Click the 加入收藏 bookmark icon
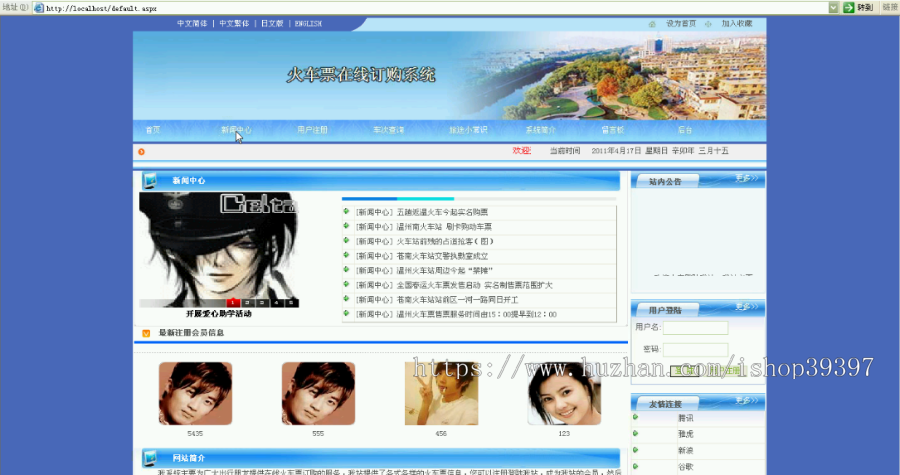 coord(708,24)
